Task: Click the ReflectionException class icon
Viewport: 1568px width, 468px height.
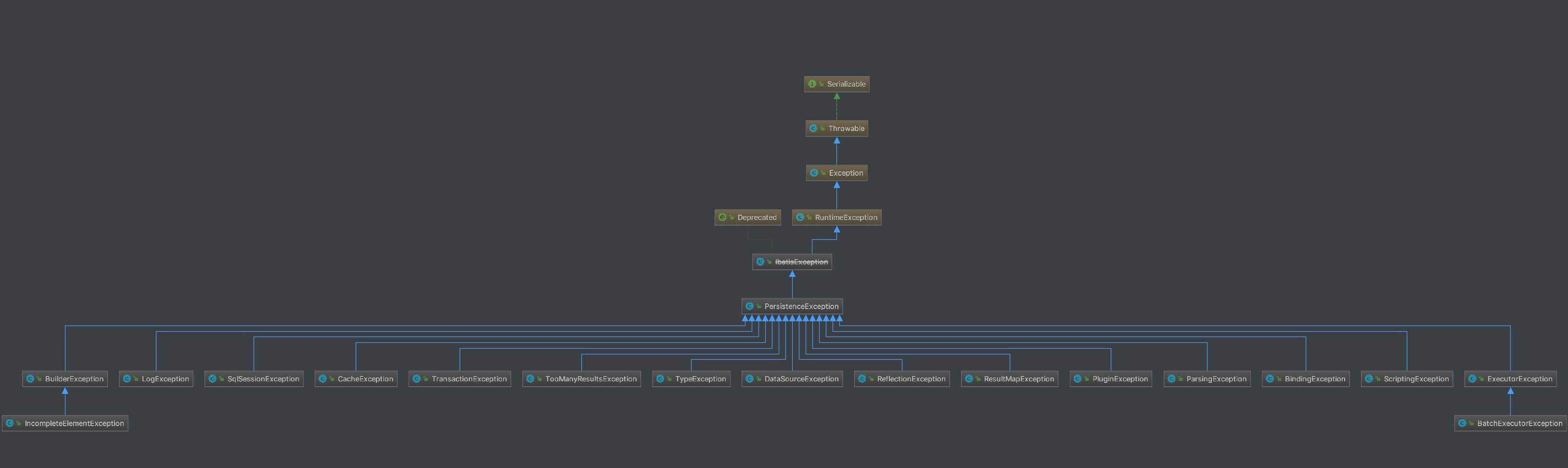Action: [x=862, y=378]
